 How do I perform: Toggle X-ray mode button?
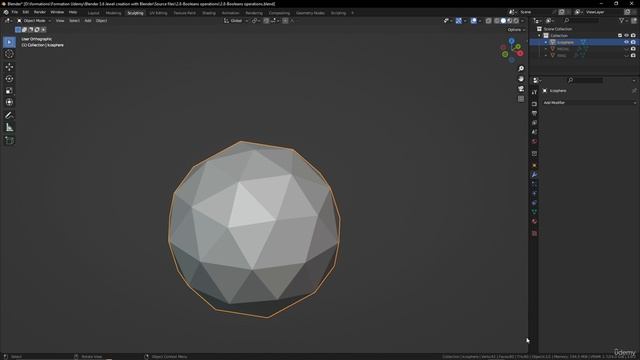coord(488,20)
